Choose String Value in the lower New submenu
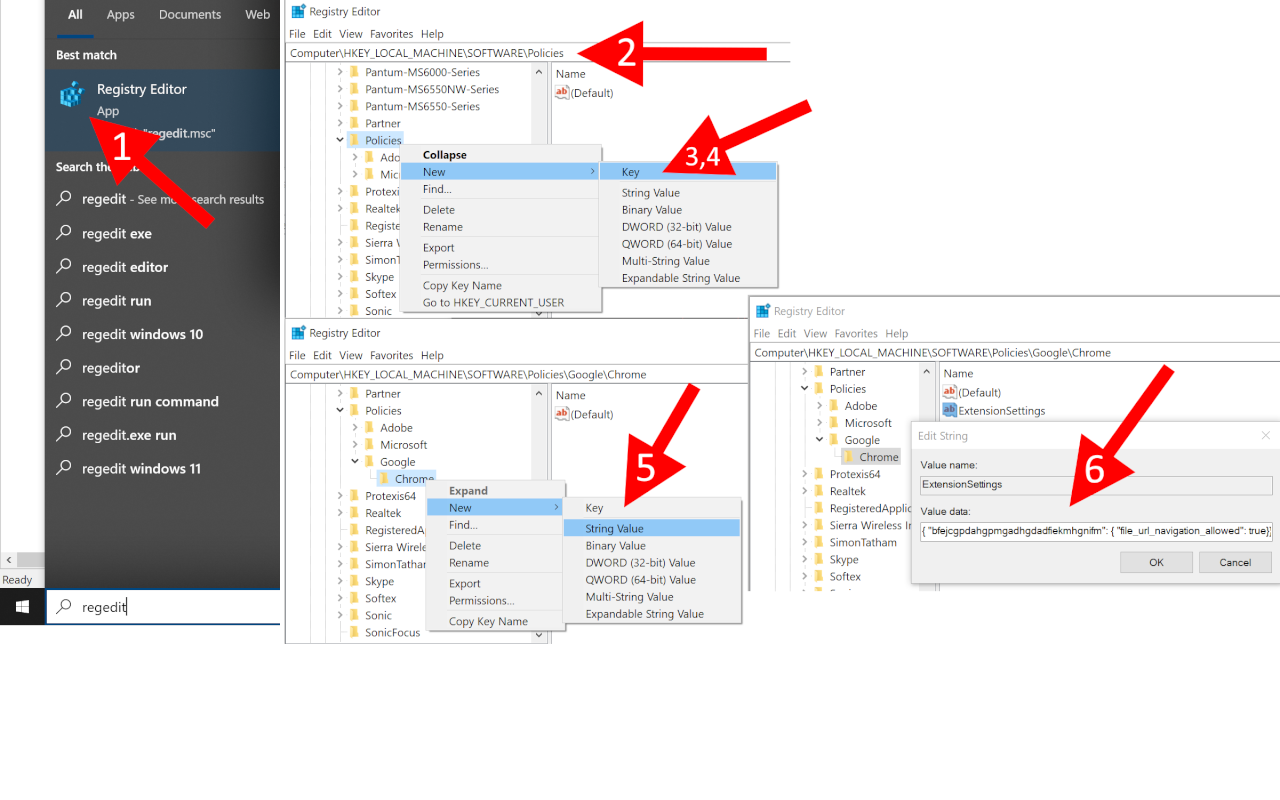The height and width of the screenshot is (800, 1280). tap(652, 528)
